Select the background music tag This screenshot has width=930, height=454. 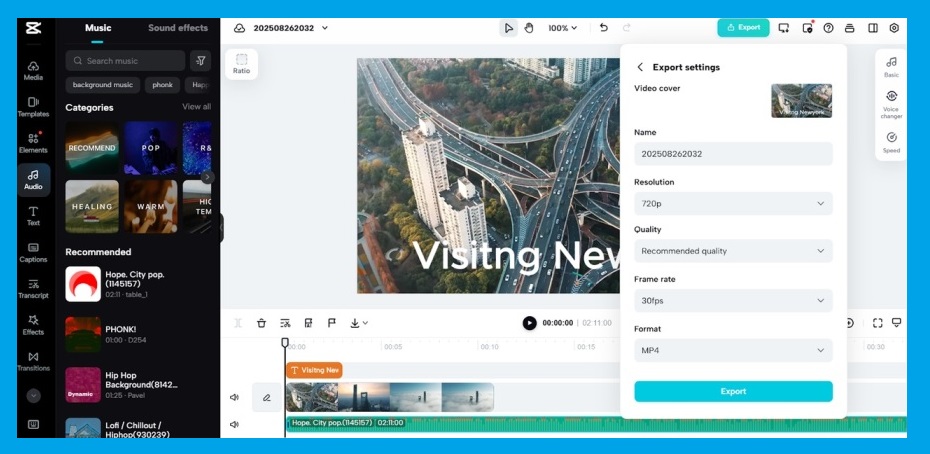(103, 85)
